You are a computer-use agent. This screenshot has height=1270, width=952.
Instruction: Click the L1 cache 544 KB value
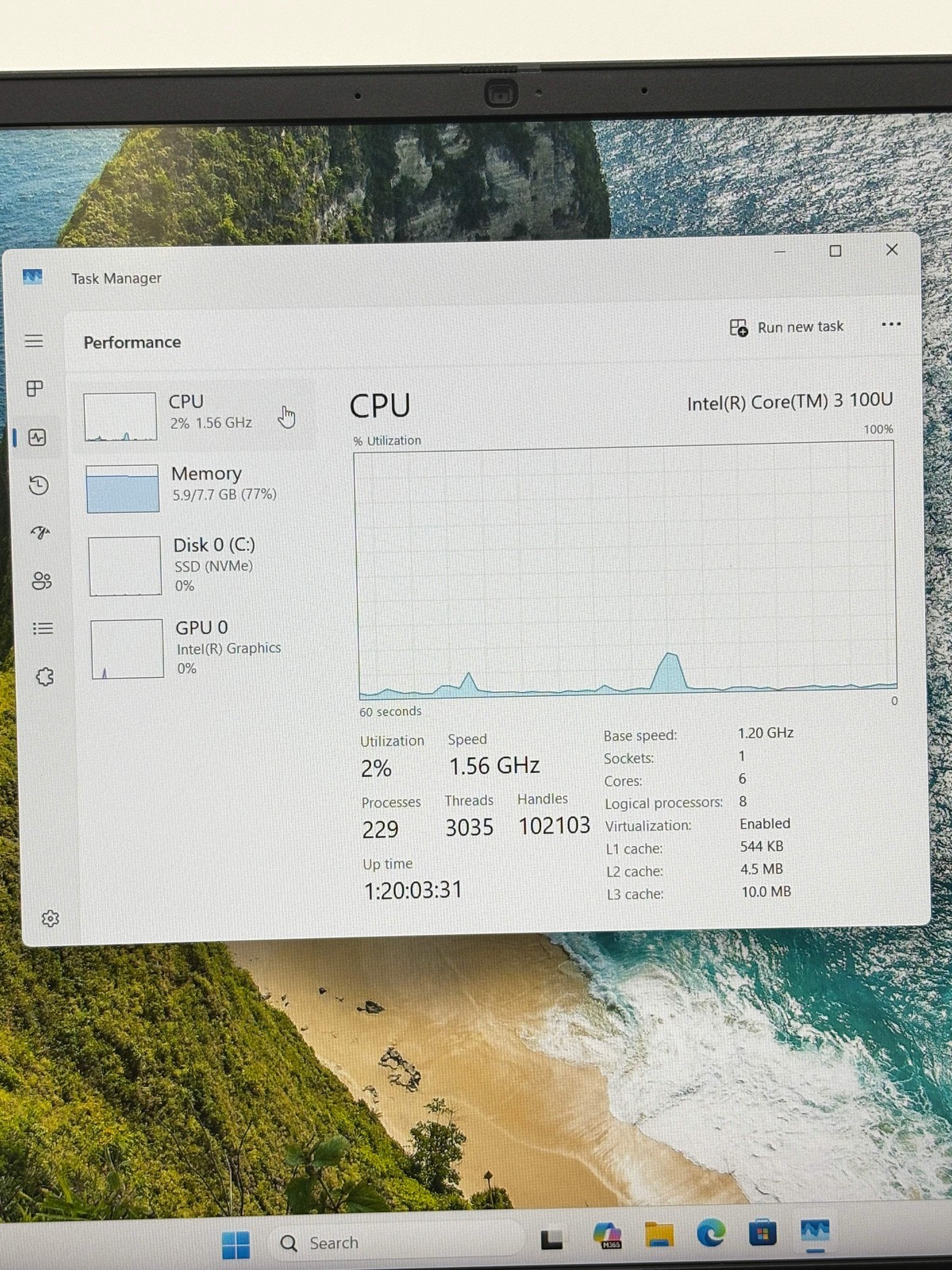click(x=762, y=846)
